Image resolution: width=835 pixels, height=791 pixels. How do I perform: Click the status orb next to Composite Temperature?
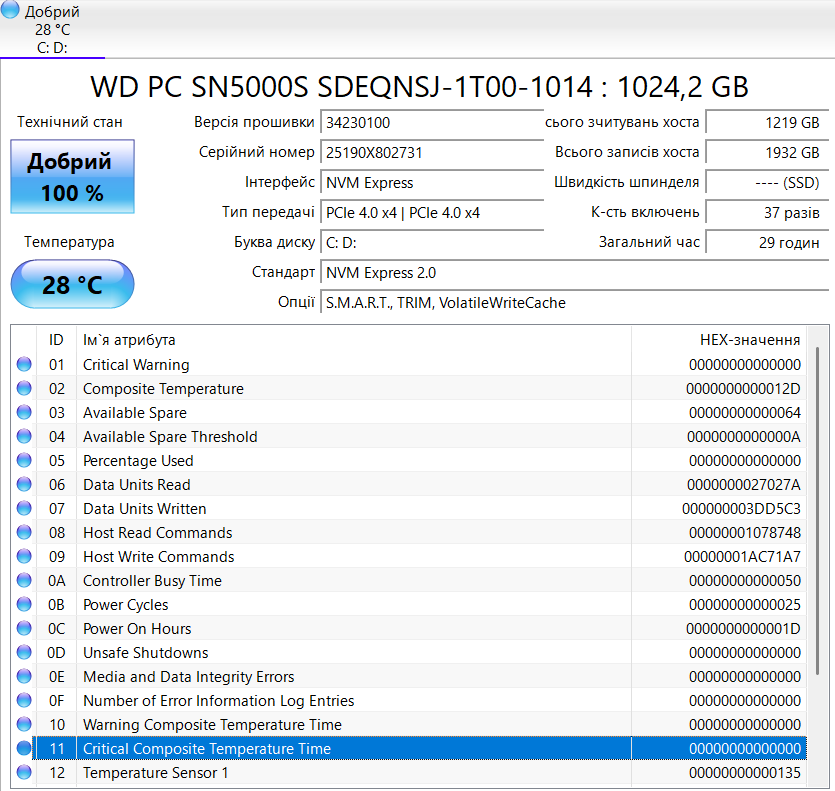24,389
